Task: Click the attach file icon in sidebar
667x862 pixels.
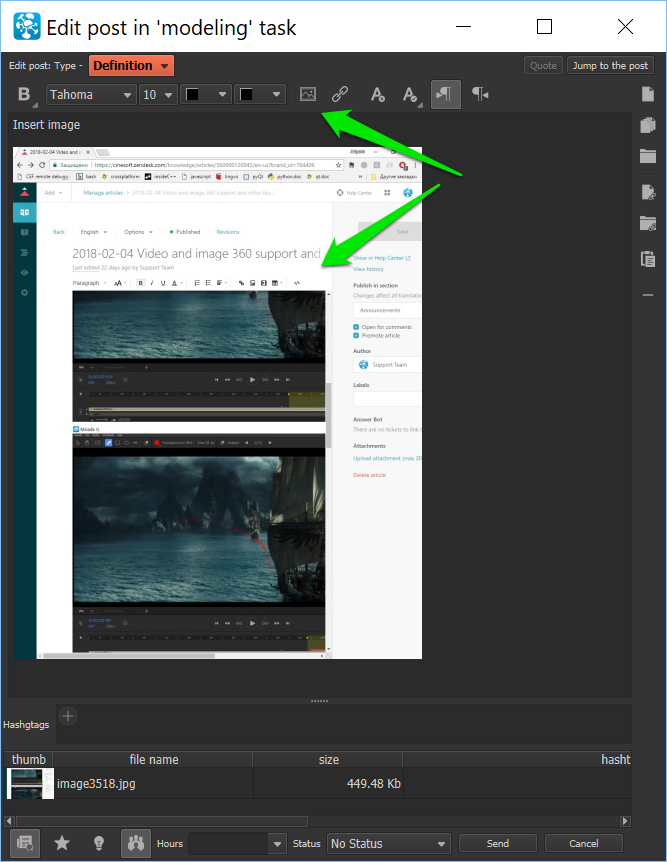Action: coord(648,94)
